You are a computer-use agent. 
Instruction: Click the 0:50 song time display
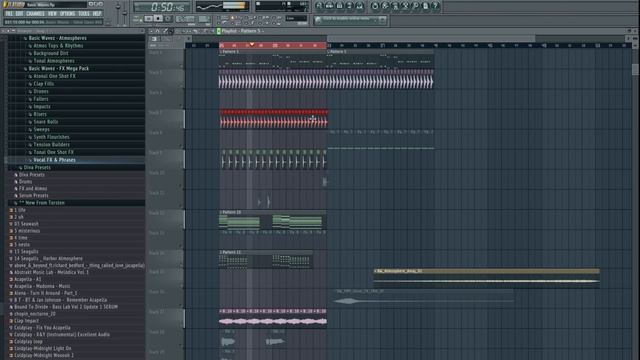point(162,7)
